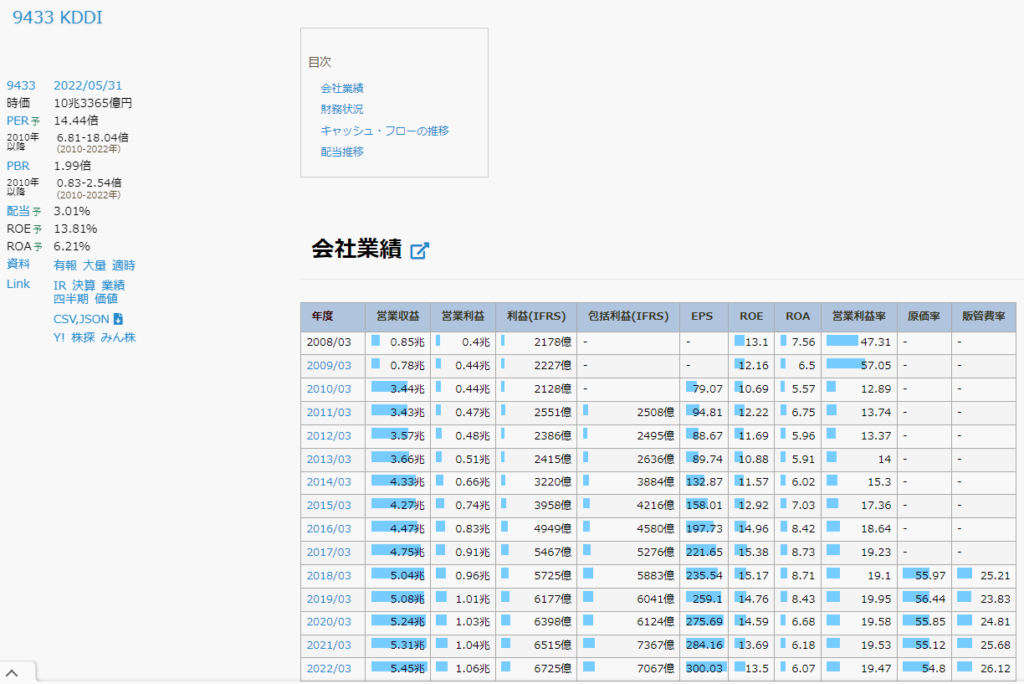
Task: Click the CSV,JSON download file icon
Action: click(x=118, y=319)
